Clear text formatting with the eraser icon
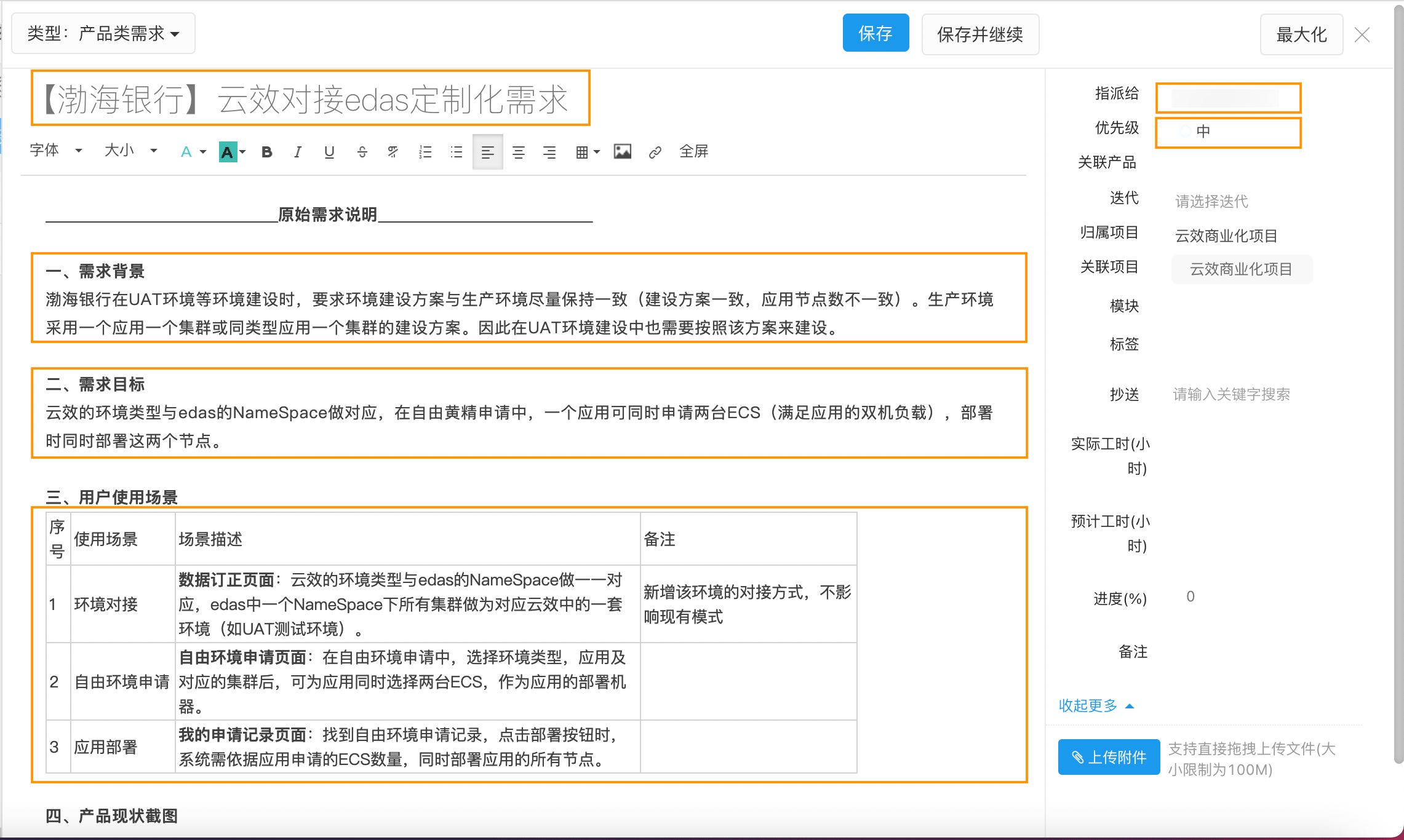 tap(393, 152)
